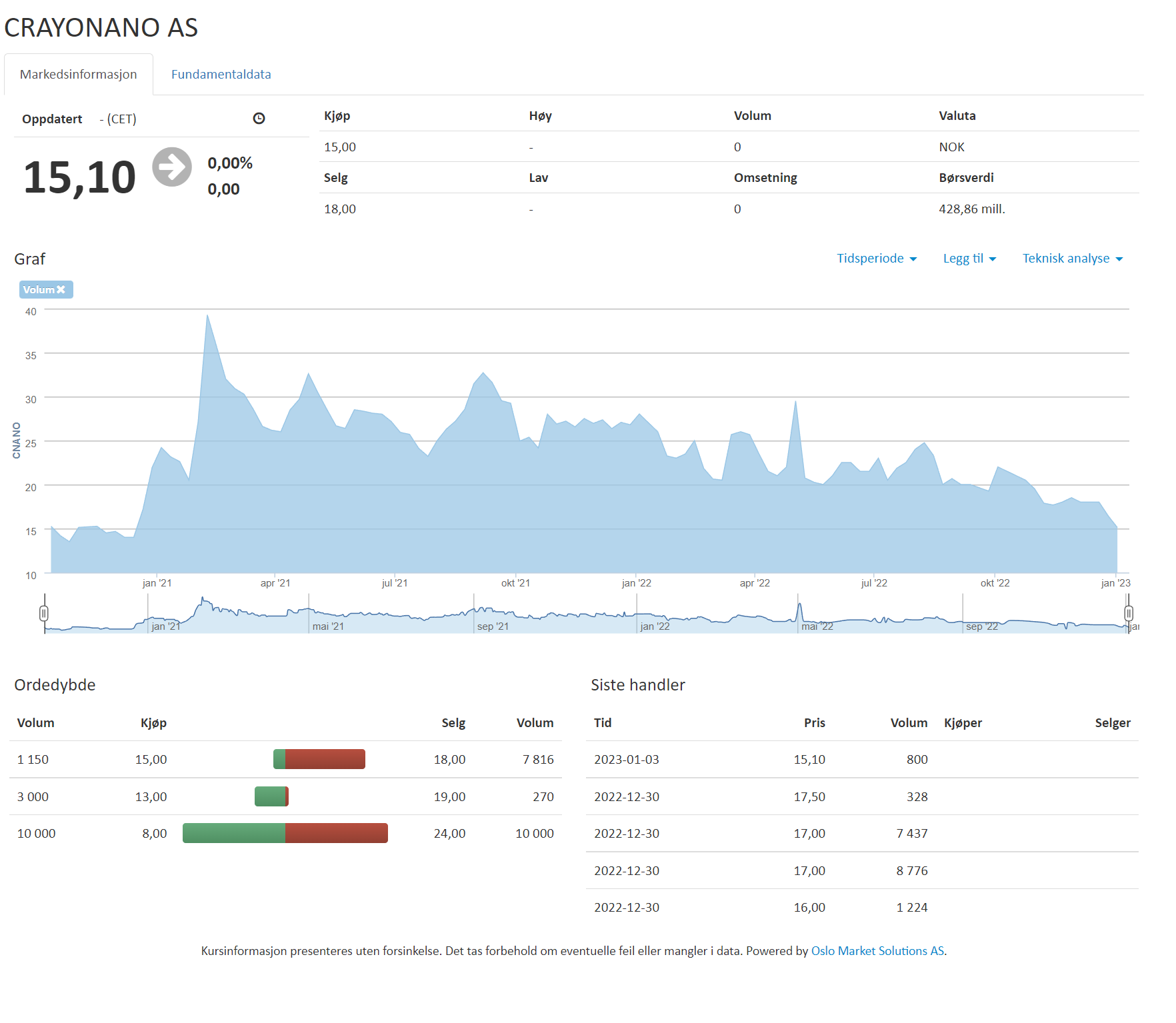
Task: Expand the Legg til dropdown menu
Action: click(969, 259)
